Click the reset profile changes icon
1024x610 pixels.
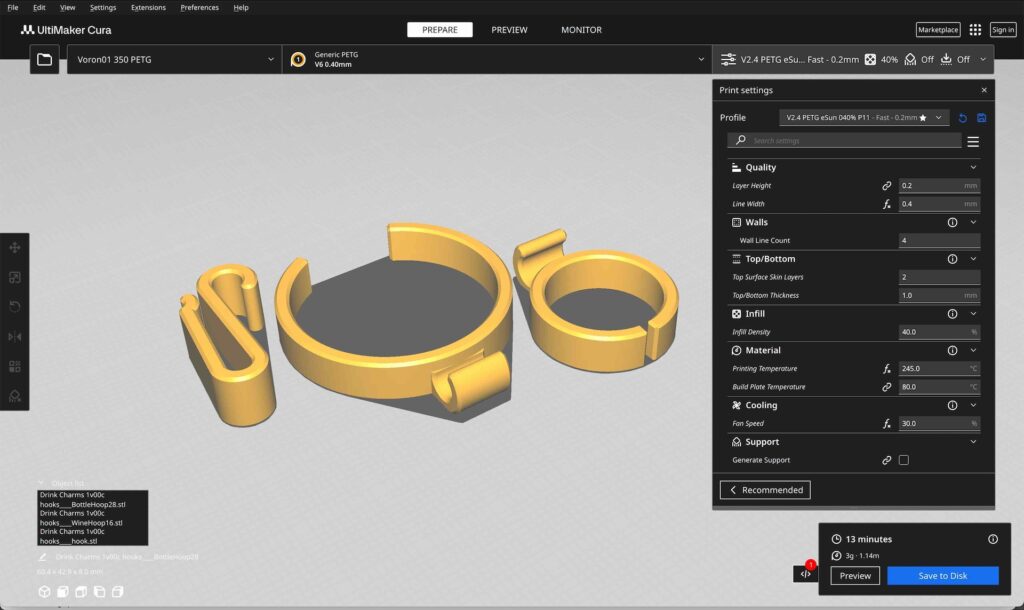coord(963,118)
